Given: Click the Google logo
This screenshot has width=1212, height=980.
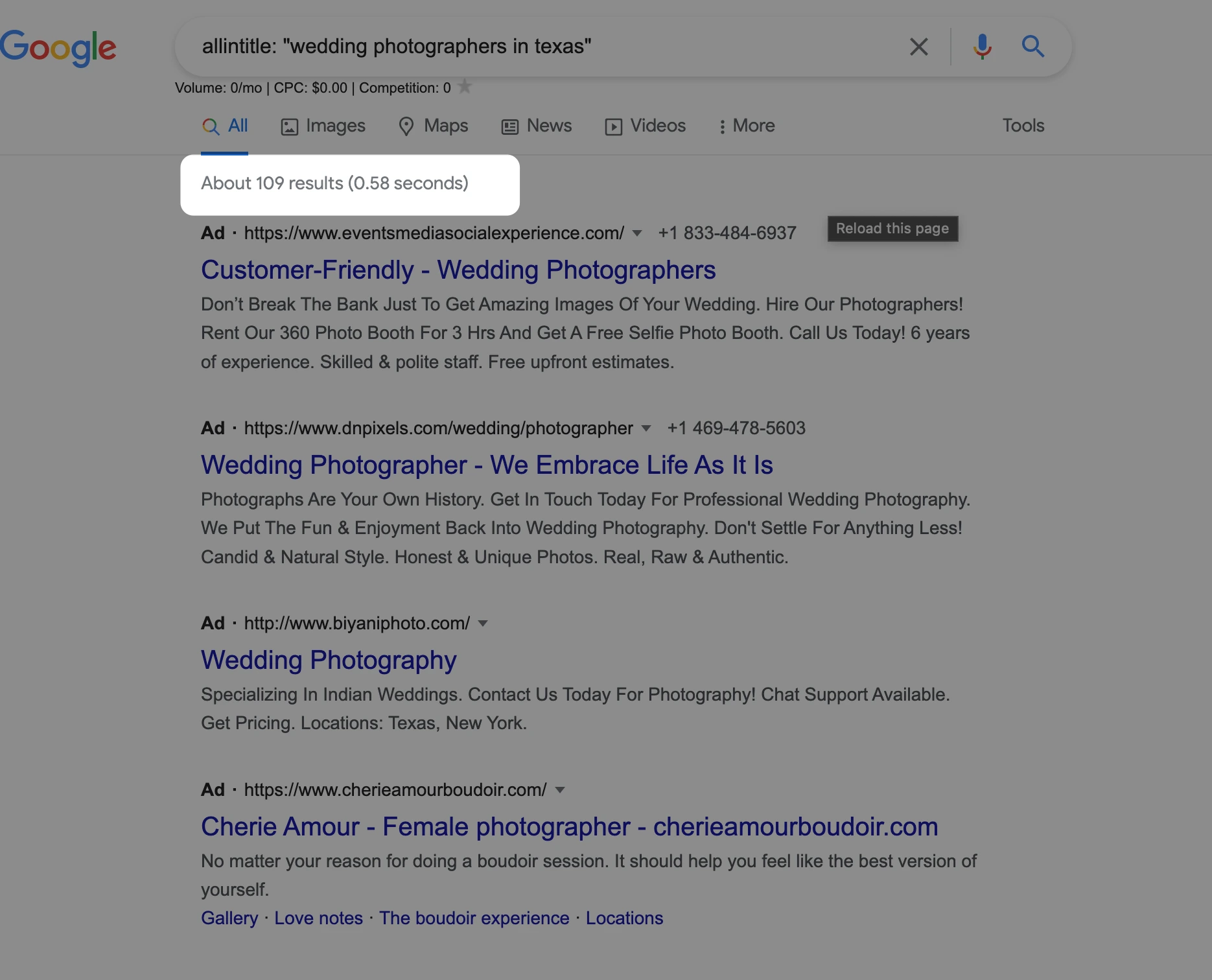Looking at the screenshot, I should [x=58, y=48].
